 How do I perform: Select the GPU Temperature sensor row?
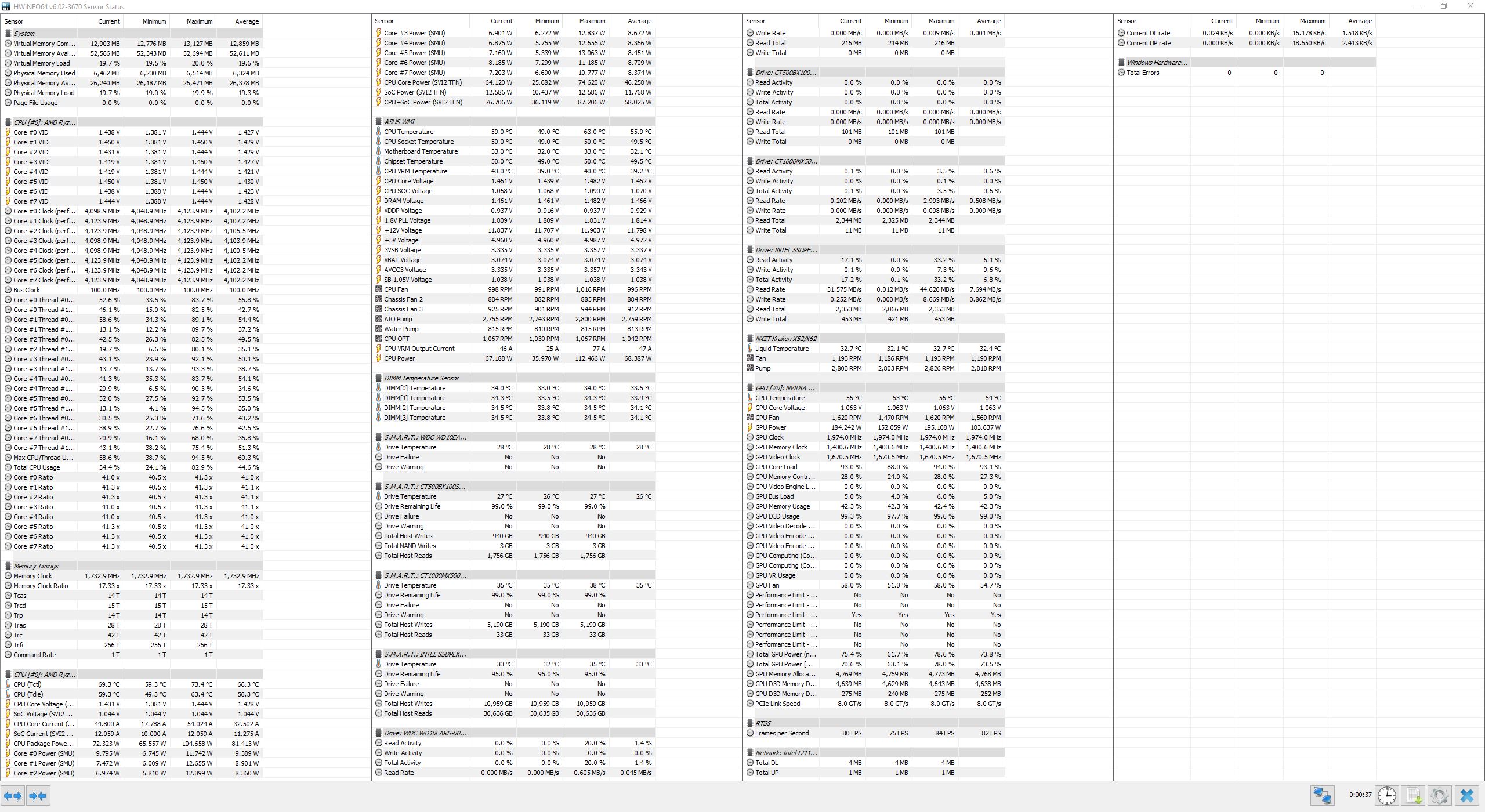pyautogui.click(x=780, y=398)
